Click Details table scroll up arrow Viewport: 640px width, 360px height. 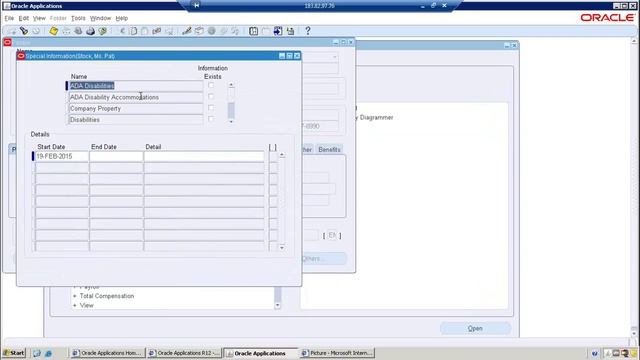(282, 156)
